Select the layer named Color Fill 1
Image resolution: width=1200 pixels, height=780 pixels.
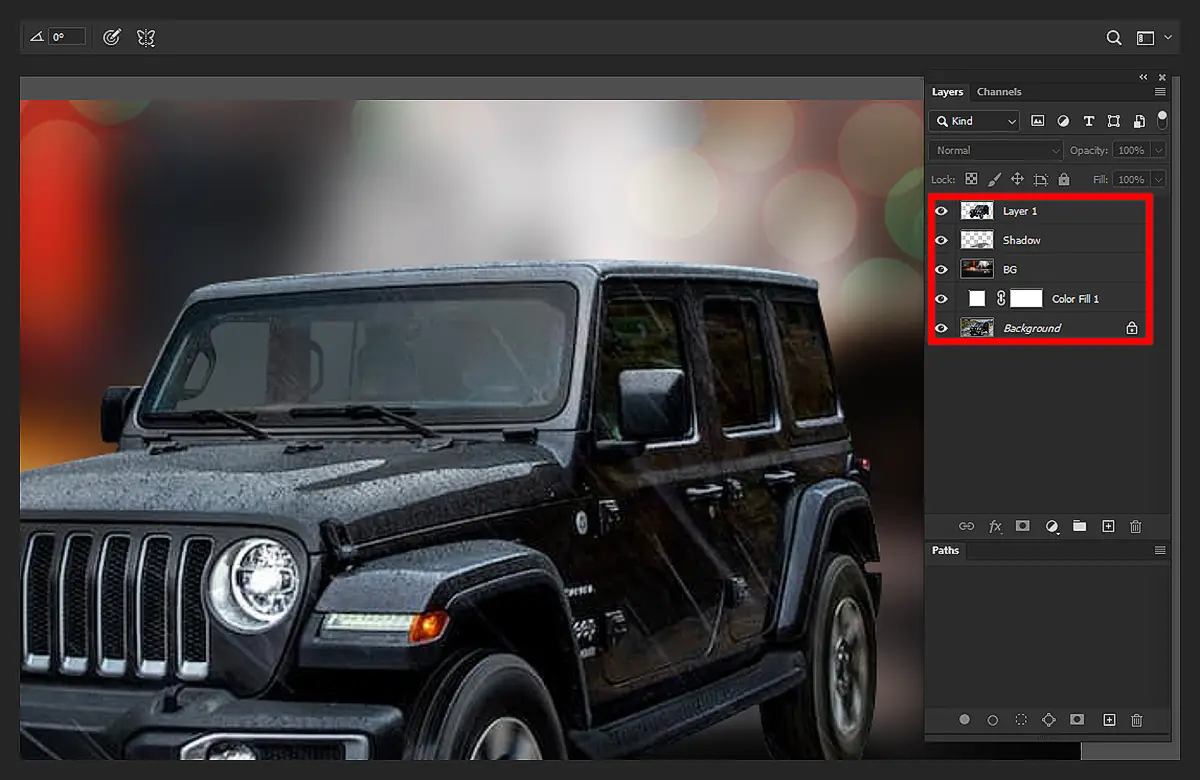[x=1076, y=298]
